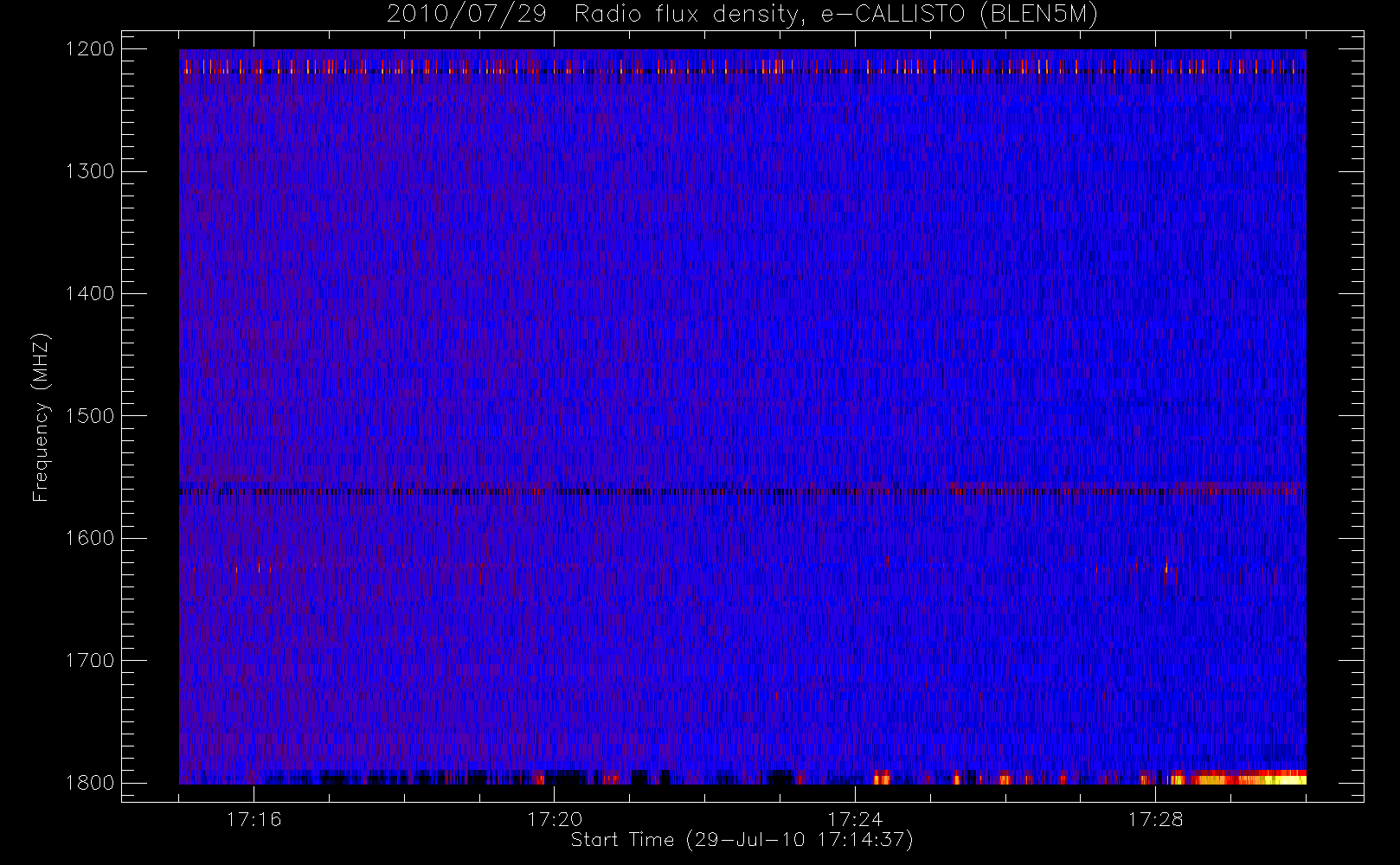Select the 1500 frequency tick label
1400x865 pixels.
pos(90,415)
